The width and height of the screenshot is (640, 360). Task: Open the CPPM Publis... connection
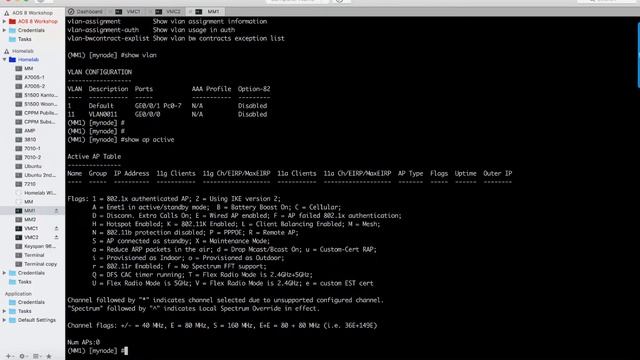tap(41, 113)
